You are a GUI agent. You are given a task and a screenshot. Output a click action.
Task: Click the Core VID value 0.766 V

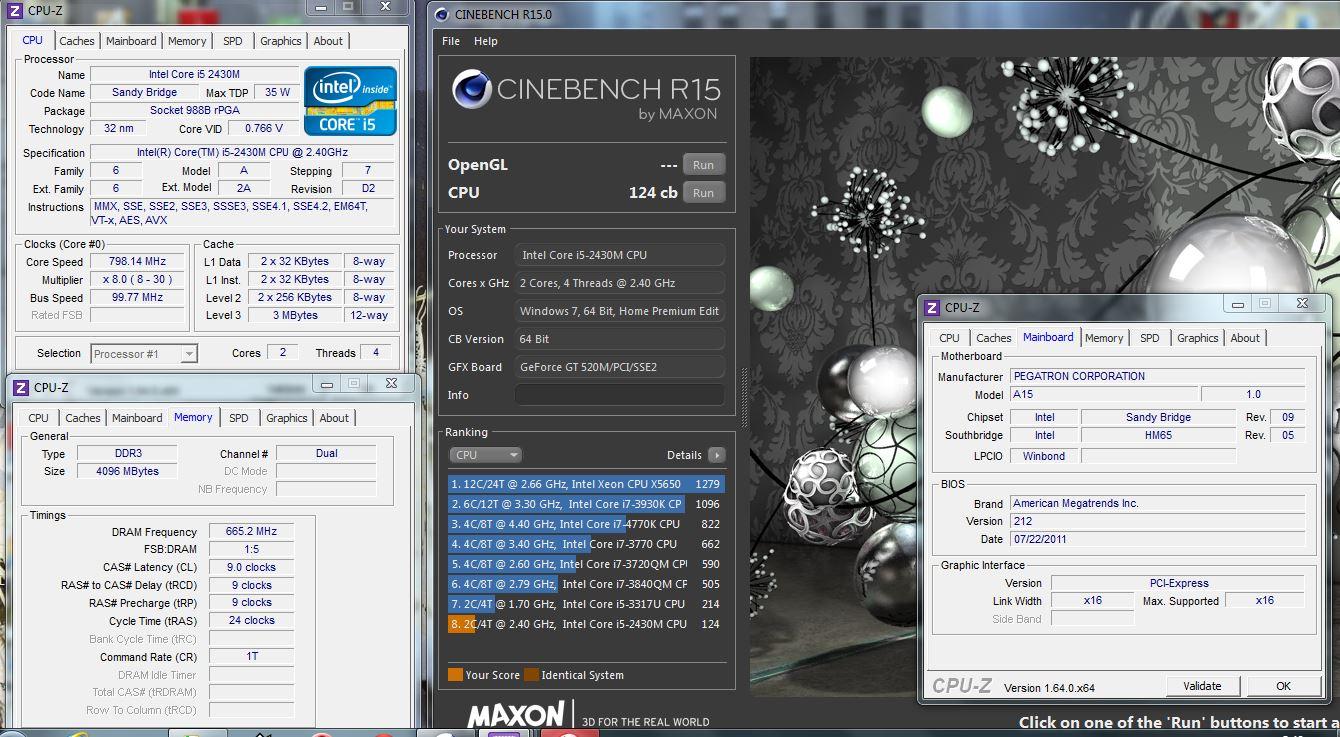pyautogui.click(x=264, y=128)
